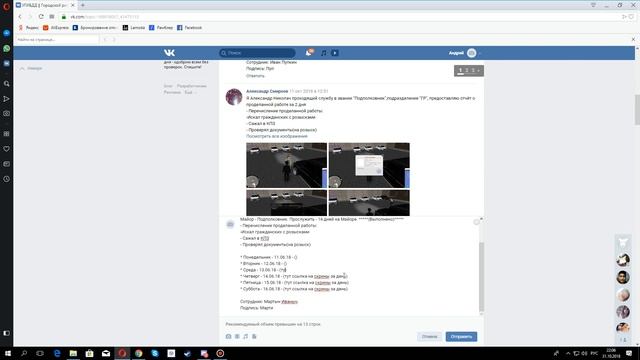
Task: Select the УГИБДД browser tab
Action: (45, 5)
